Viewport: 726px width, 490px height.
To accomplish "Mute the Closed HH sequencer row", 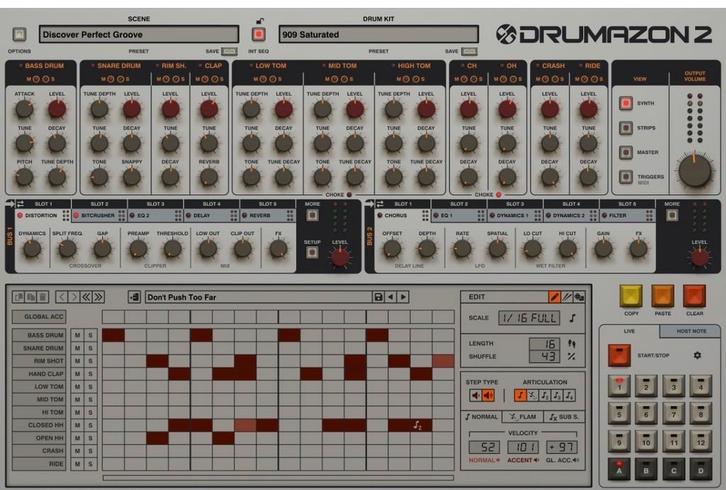I will click(x=77, y=425).
